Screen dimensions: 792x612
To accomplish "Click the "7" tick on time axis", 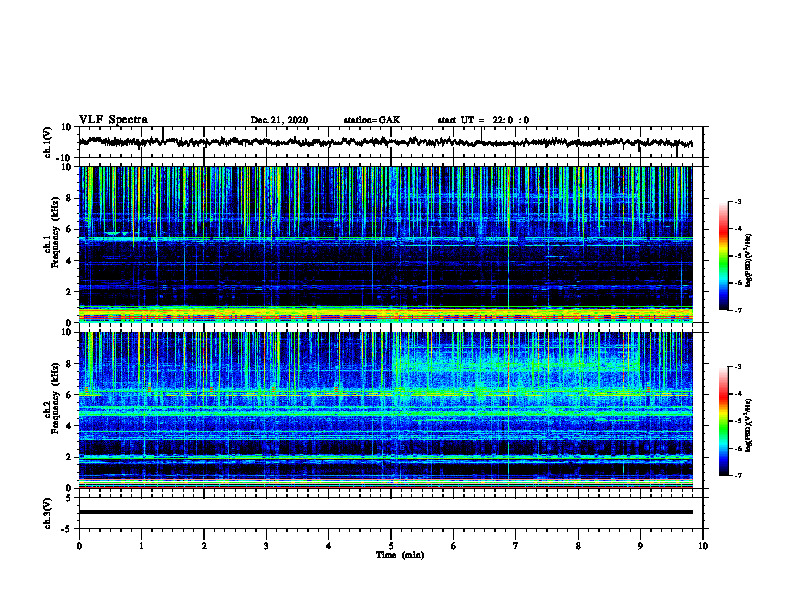I will click(516, 546).
